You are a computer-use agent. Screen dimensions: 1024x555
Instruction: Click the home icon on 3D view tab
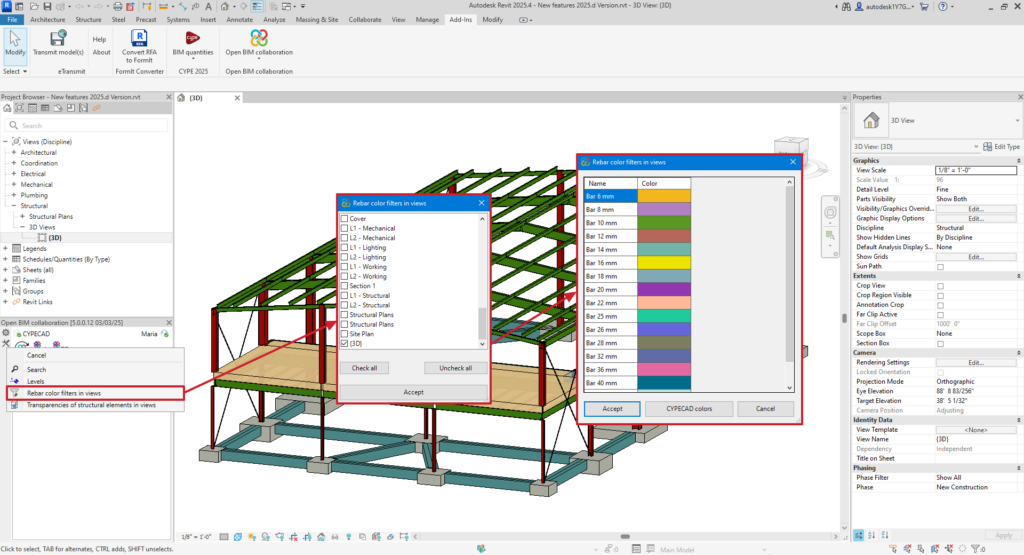pos(181,97)
